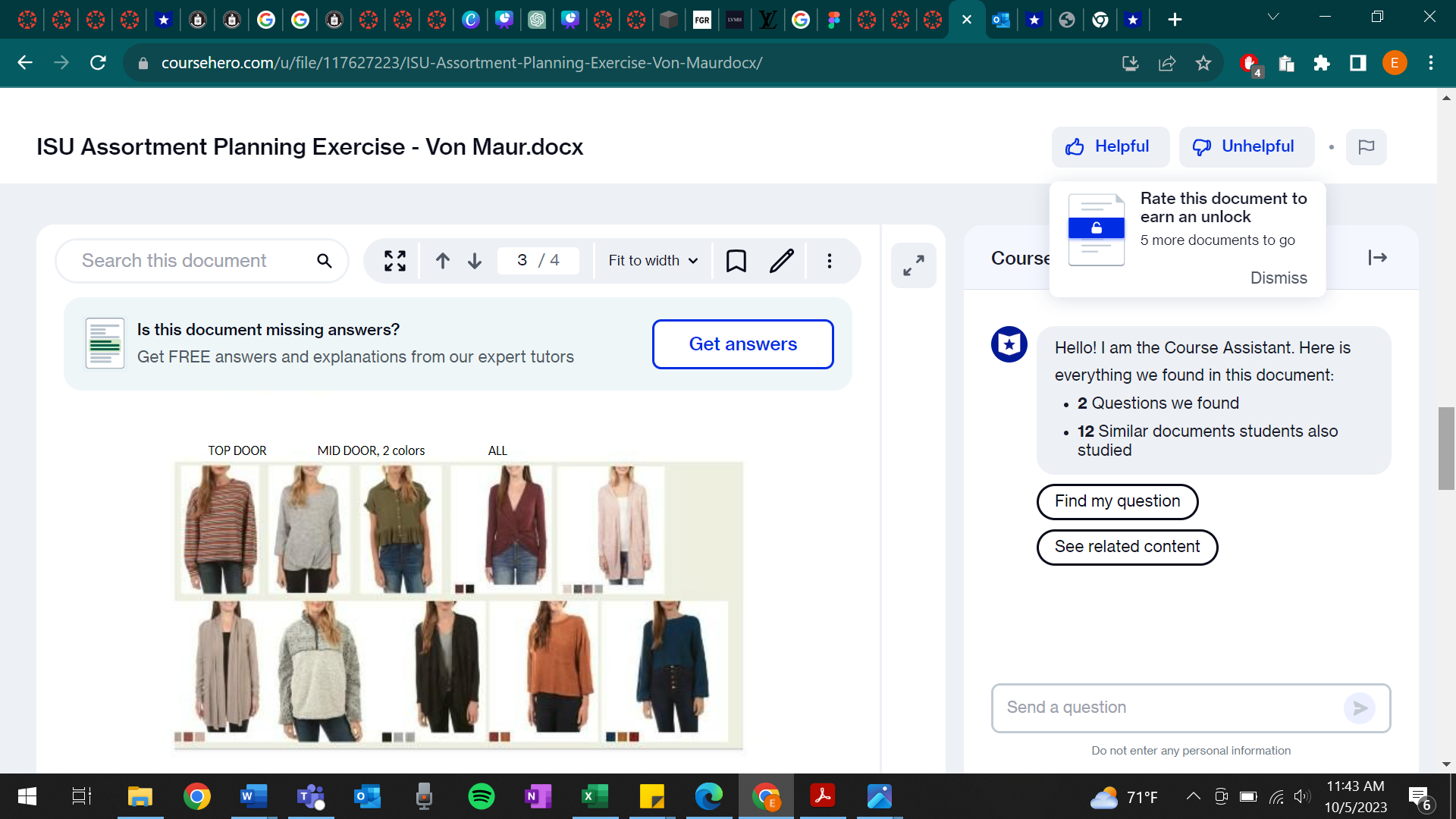Click the Course Assistant avatar icon
The height and width of the screenshot is (819, 1456).
click(x=1009, y=345)
